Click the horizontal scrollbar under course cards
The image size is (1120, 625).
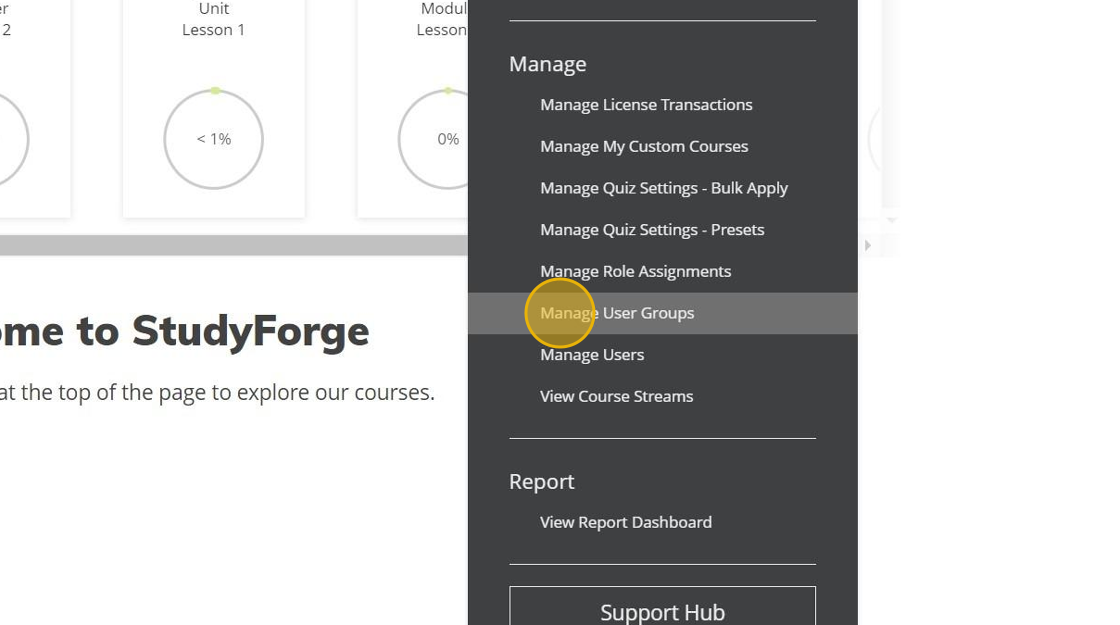click(230, 245)
